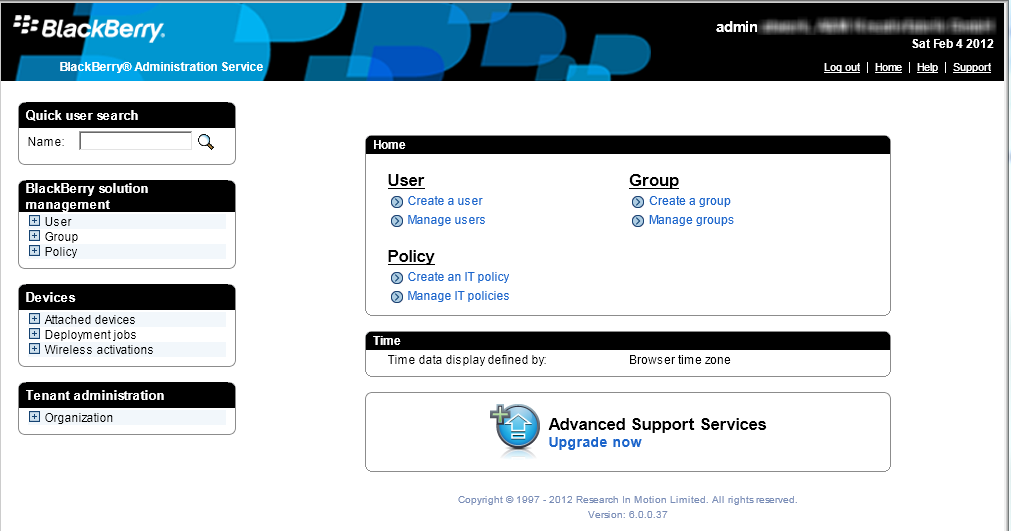Select Organization tree label
Image resolution: width=1011 pixels, height=531 pixels.
pos(79,418)
